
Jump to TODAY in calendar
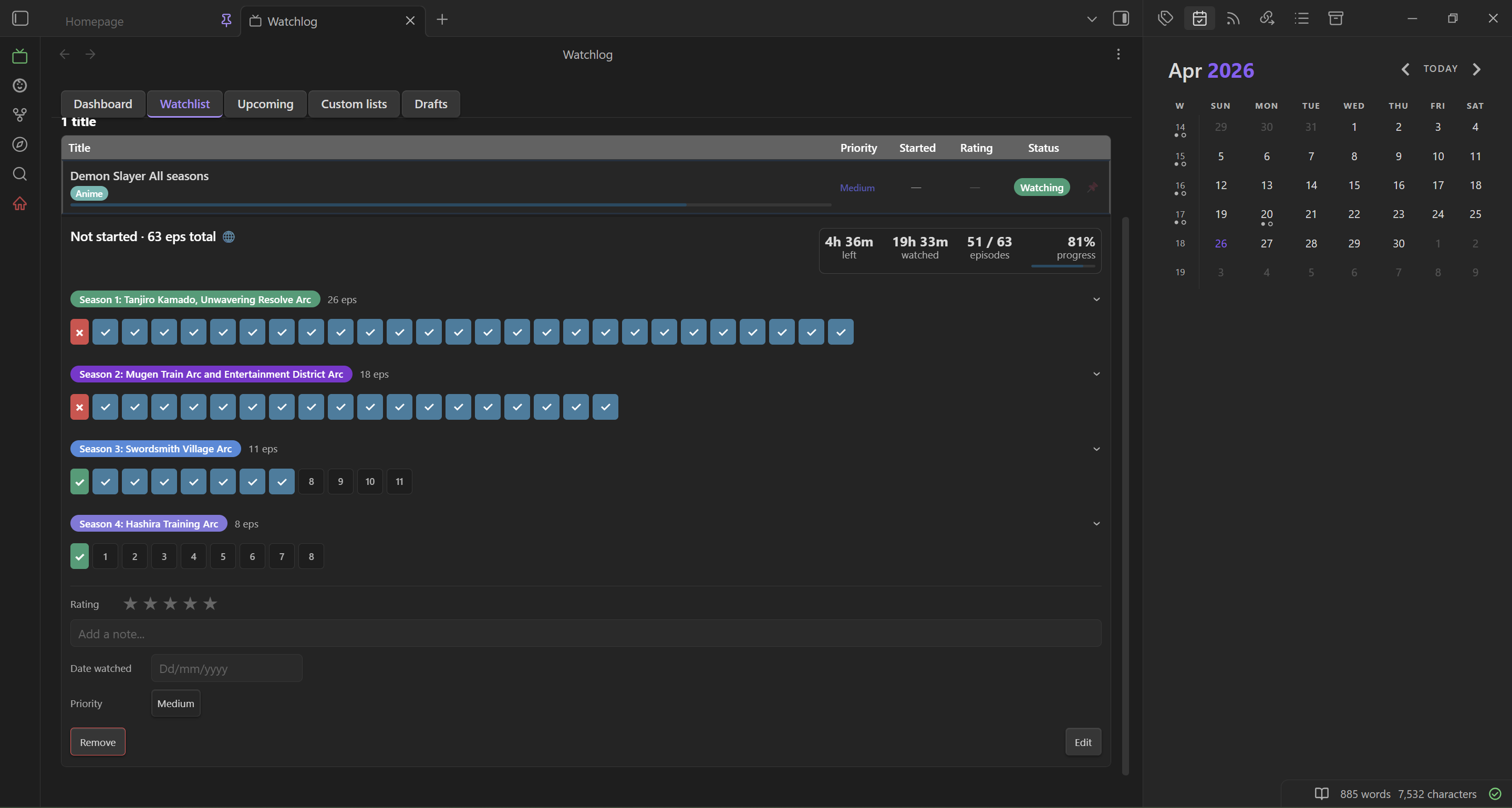pyautogui.click(x=1441, y=69)
